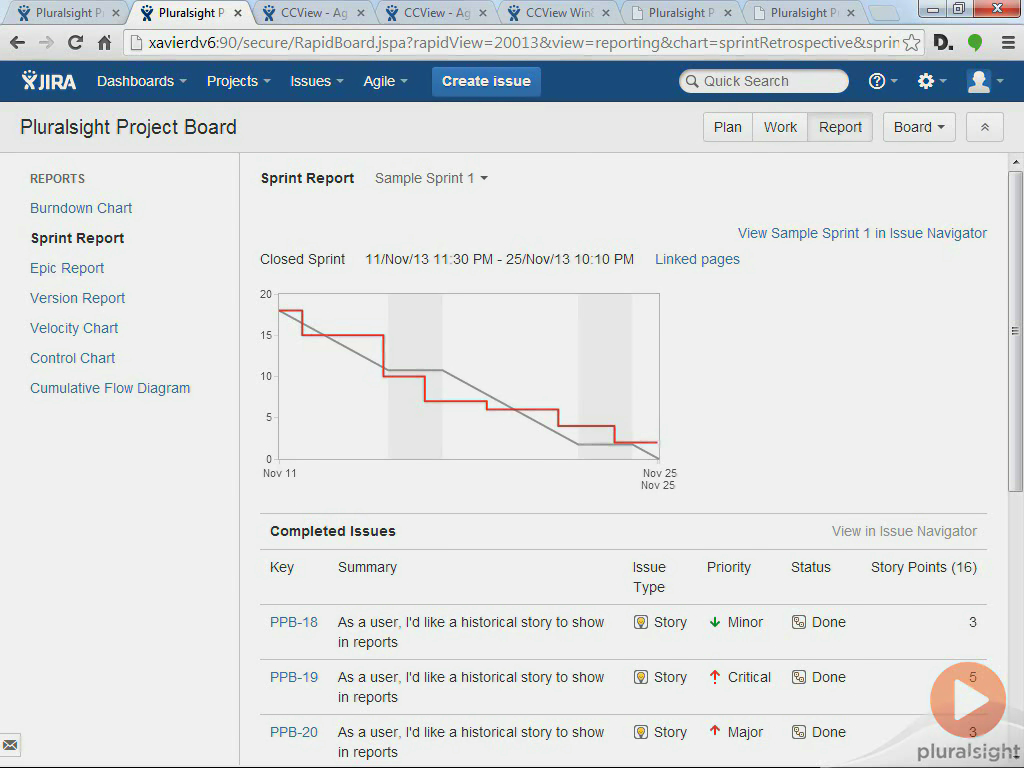Open the Agile dropdown menu
Viewport: 1024px width, 768px height.
385,81
